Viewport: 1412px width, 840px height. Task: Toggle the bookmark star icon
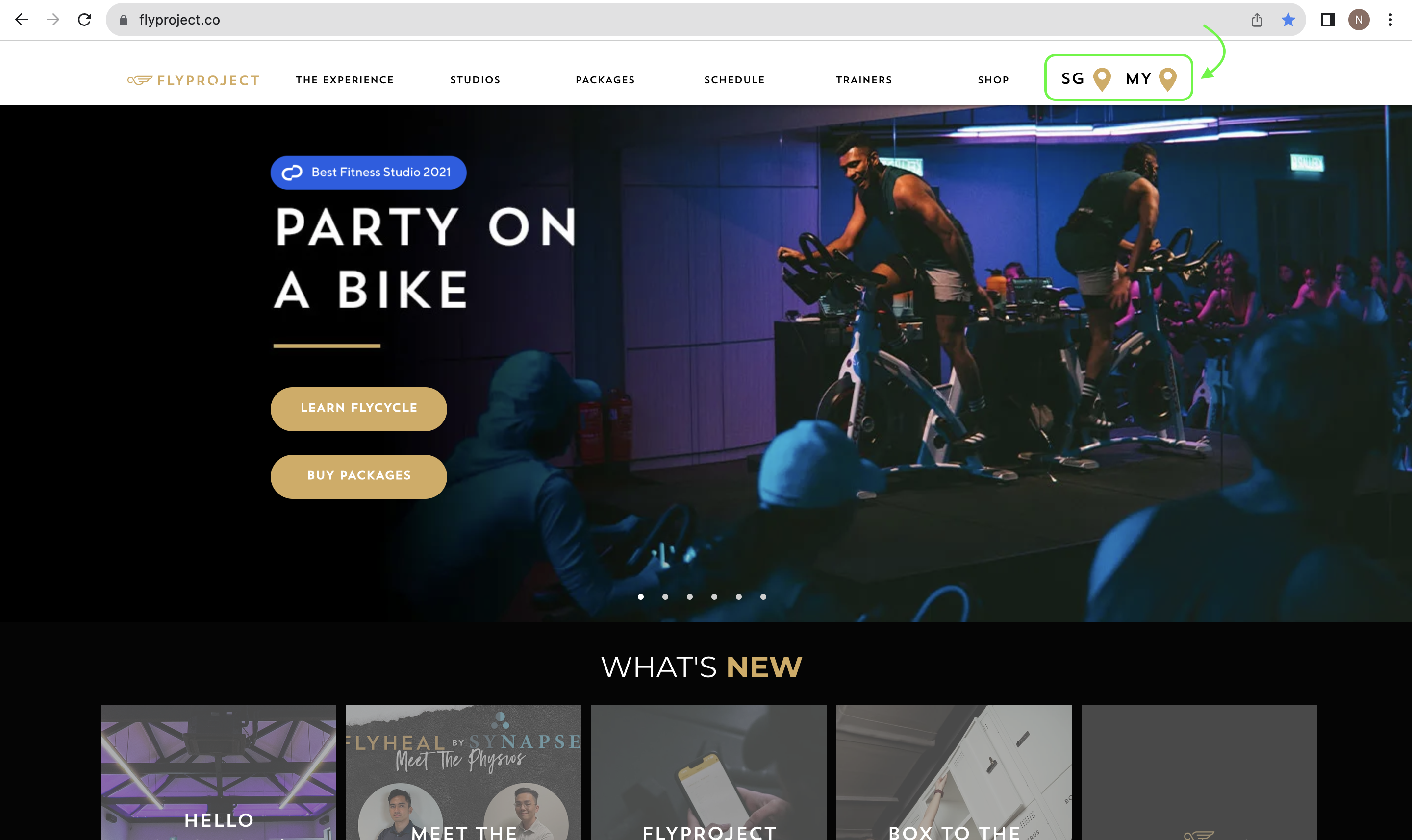point(1288,20)
